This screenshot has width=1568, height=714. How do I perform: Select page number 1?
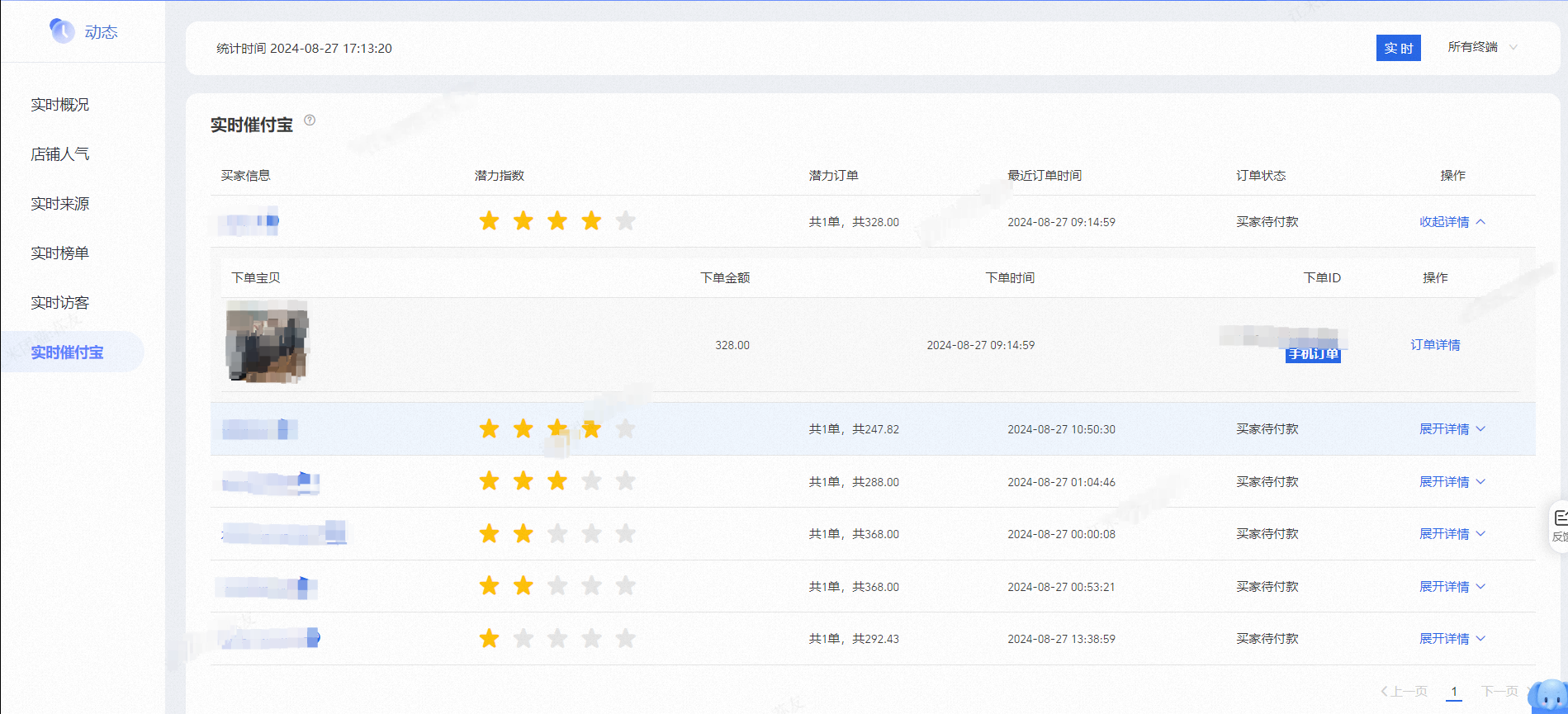tap(1454, 692)
